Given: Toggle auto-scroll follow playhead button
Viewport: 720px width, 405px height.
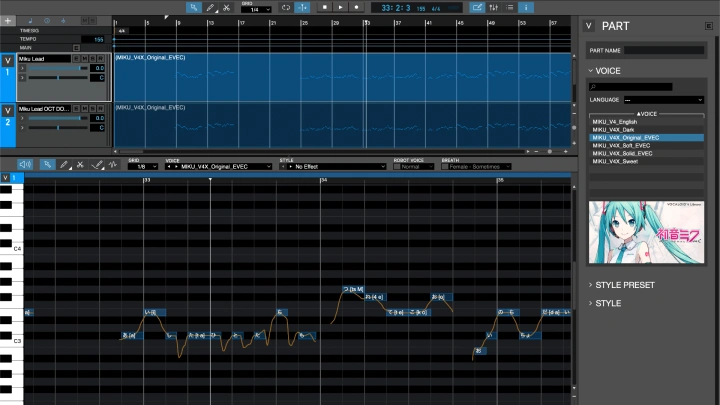Looking at the screenshot, I should coord(302,7).
